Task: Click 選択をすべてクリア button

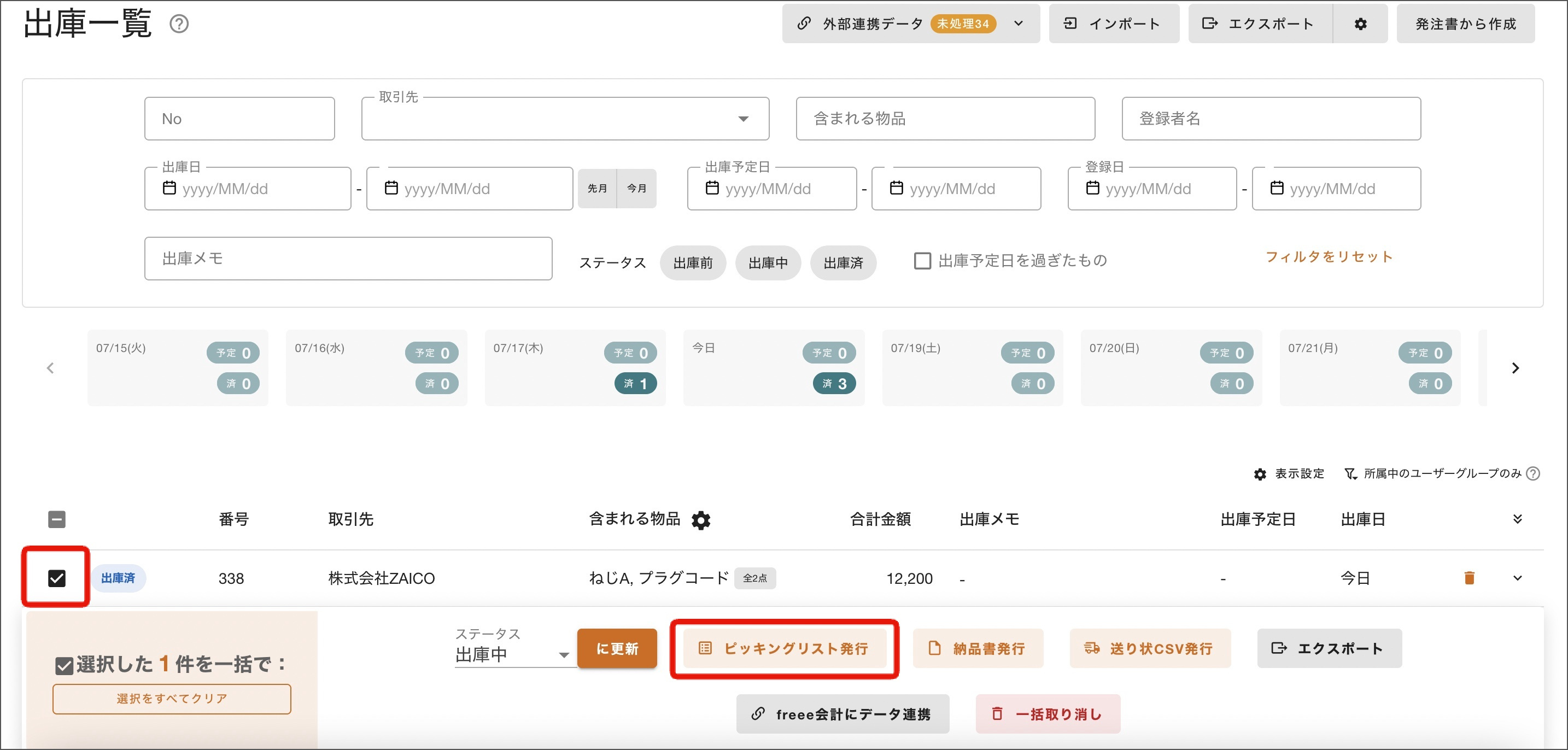Action: click(x=172, y=699)
